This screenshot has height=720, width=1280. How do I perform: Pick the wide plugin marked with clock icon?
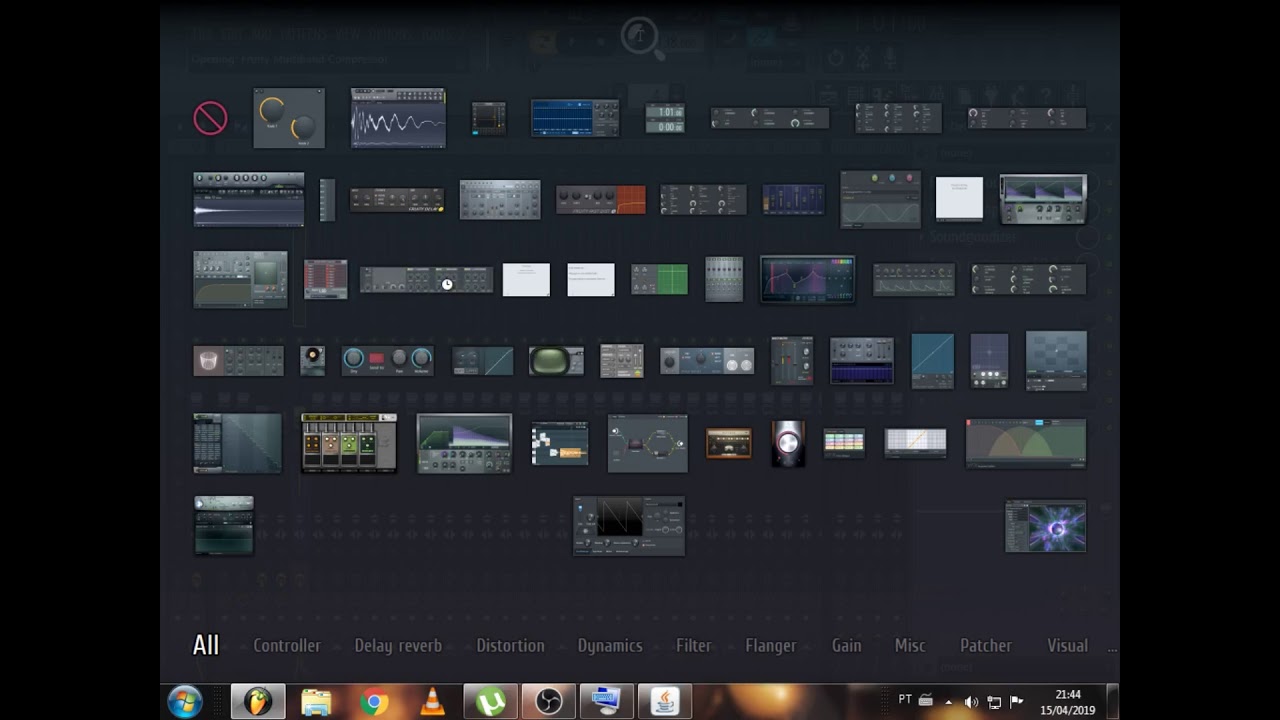pos(426,280)
